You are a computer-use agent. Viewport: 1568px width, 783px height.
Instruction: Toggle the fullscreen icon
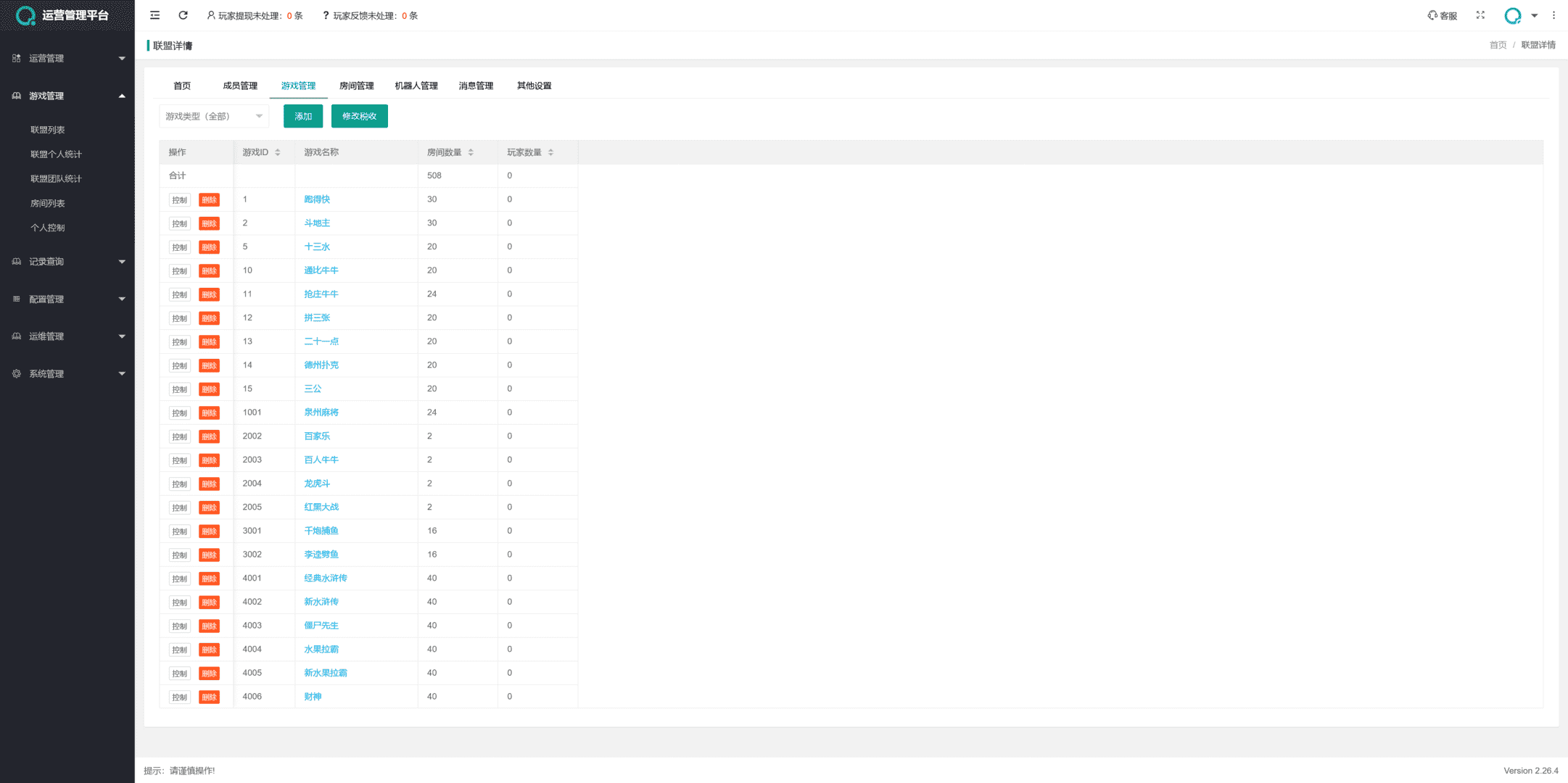(x=1480, y=15)
